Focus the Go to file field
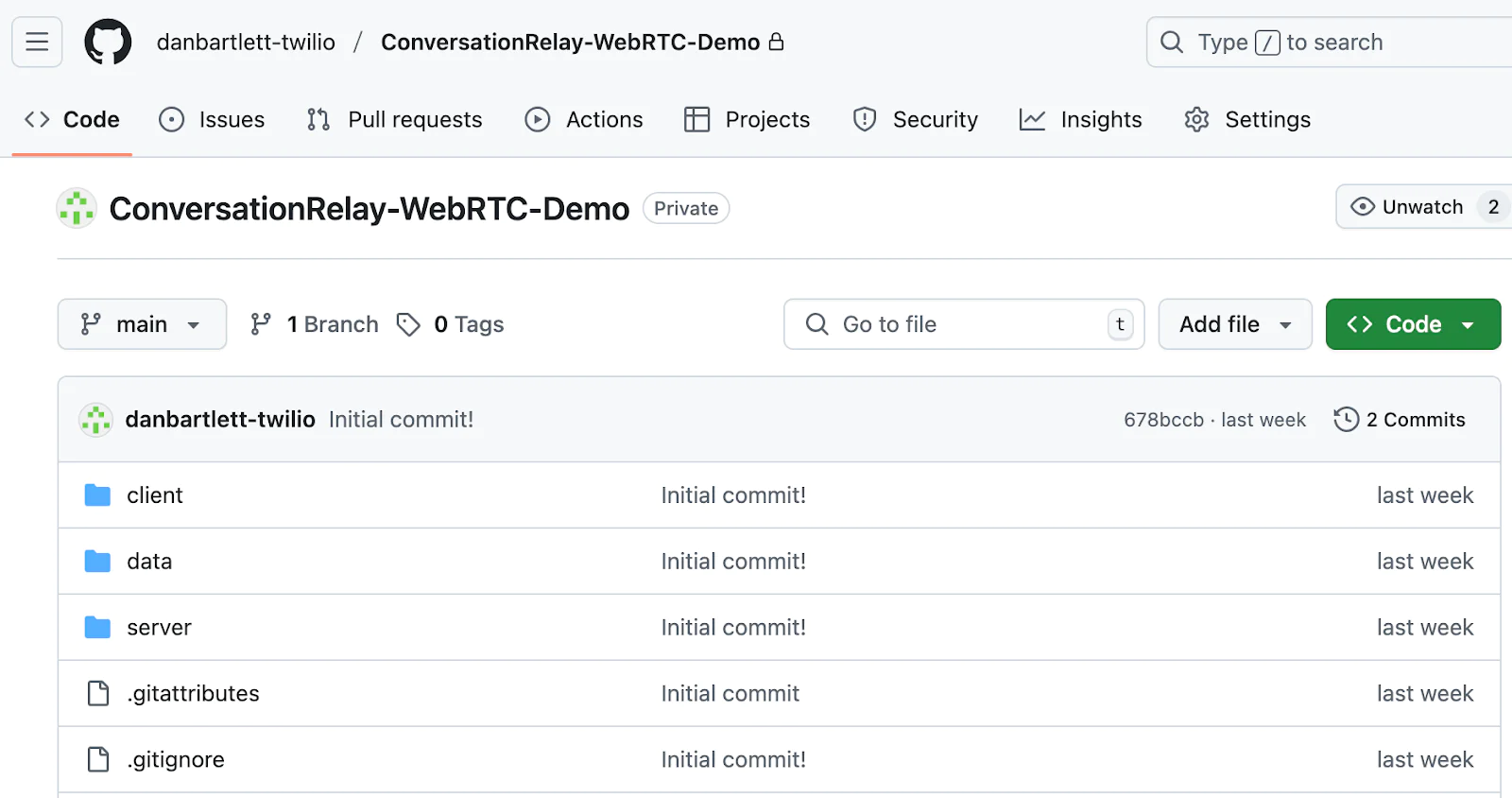Screen dimensions: 1512x798 (x=964, y=324)
